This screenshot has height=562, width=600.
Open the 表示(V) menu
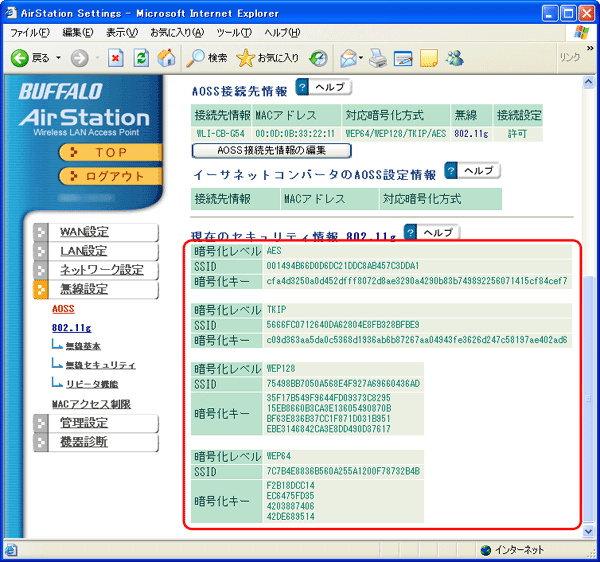tap(122, 33)
